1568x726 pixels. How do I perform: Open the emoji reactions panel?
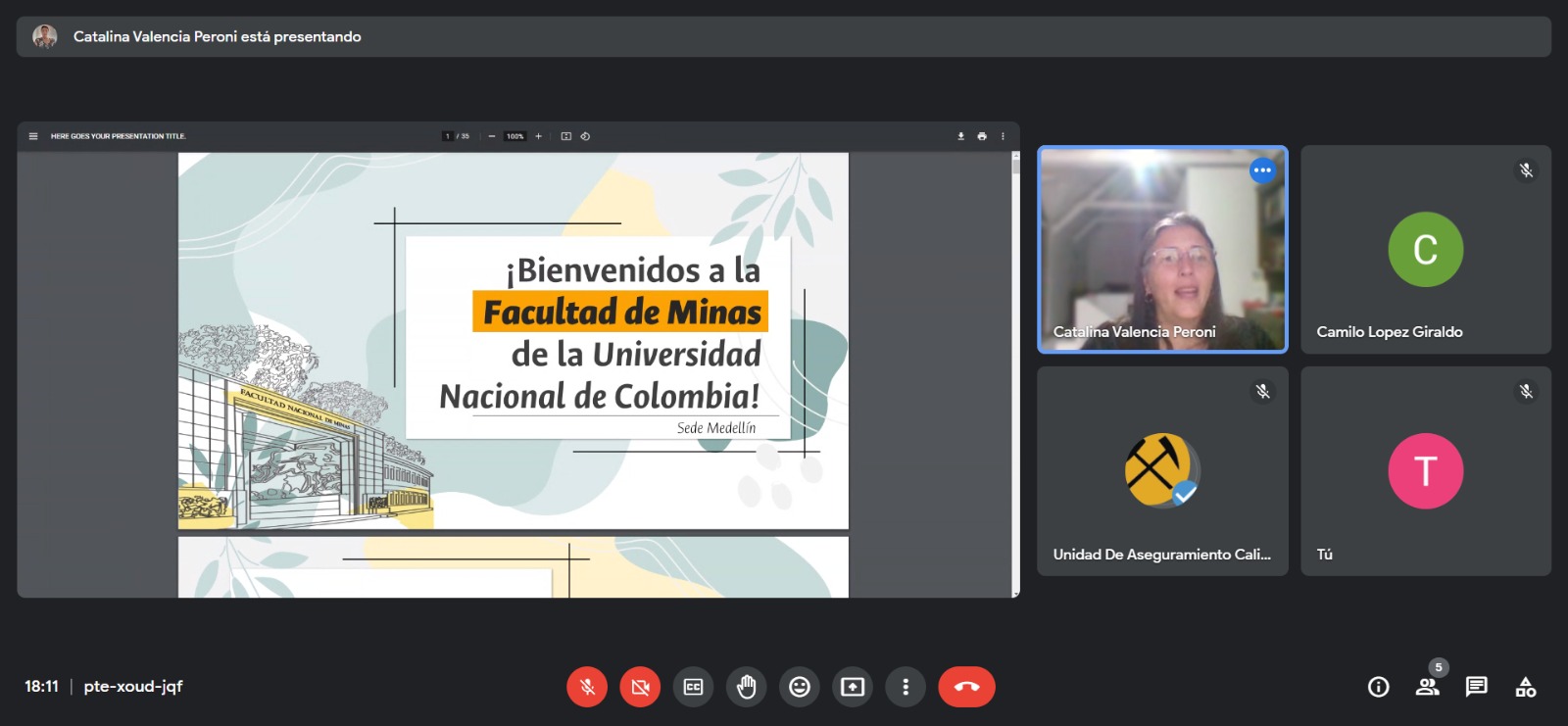pyautogui.click(x=800, y=687)
